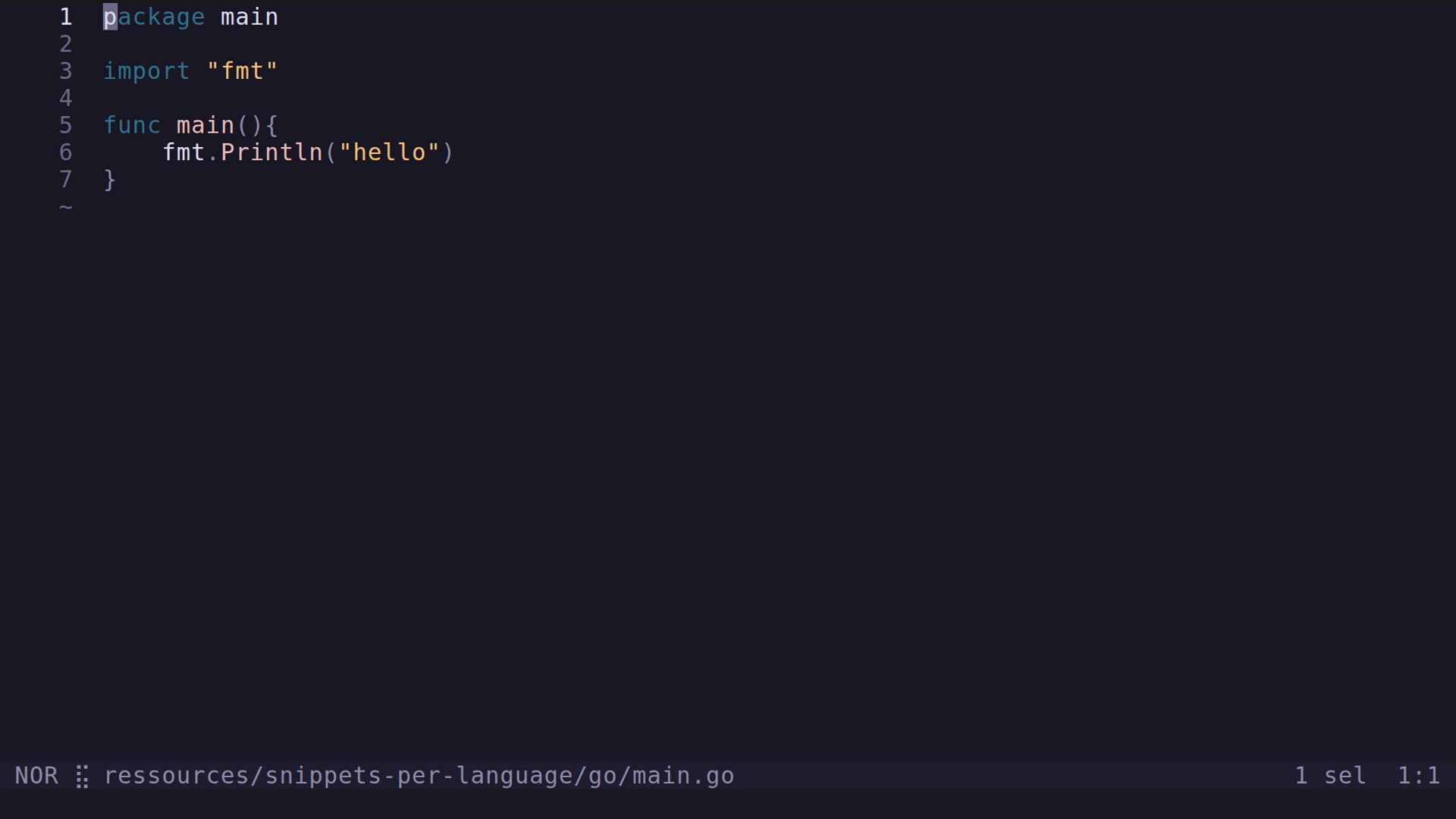
Task: Click the closing brace on line 7
Action: (x=110, y=180)
